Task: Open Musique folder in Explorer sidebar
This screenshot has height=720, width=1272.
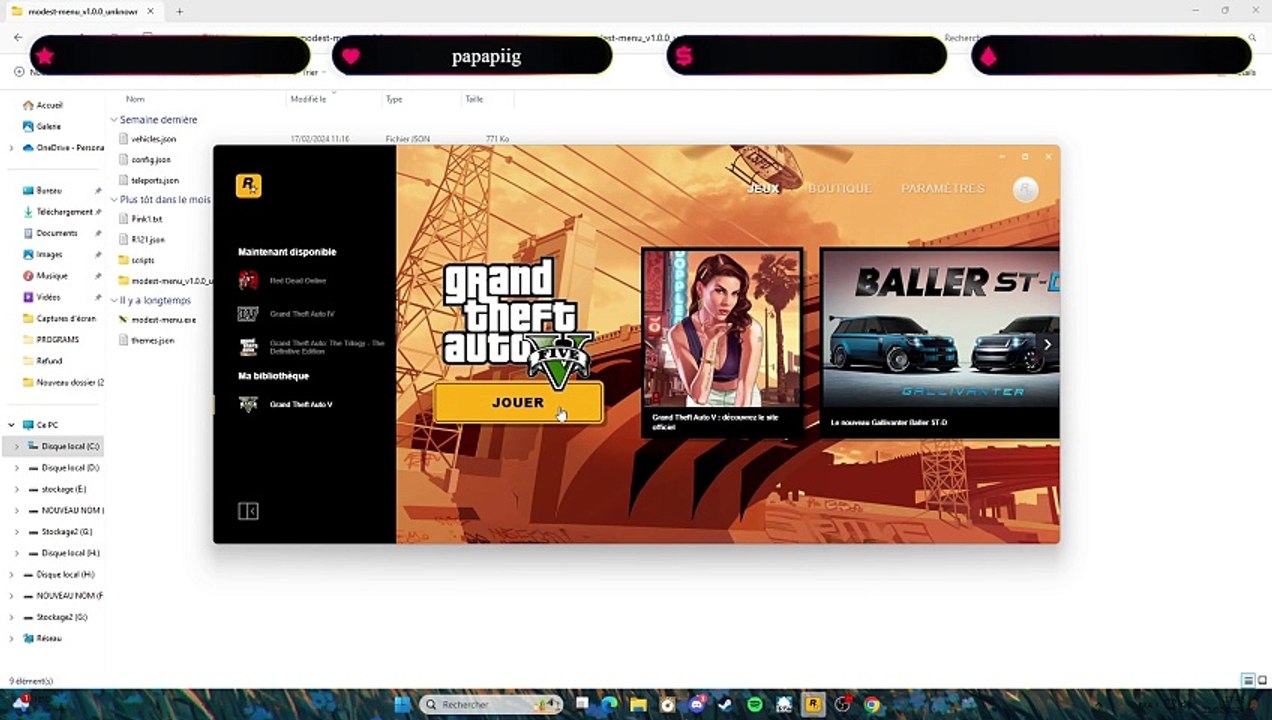Action: (52, 276)
